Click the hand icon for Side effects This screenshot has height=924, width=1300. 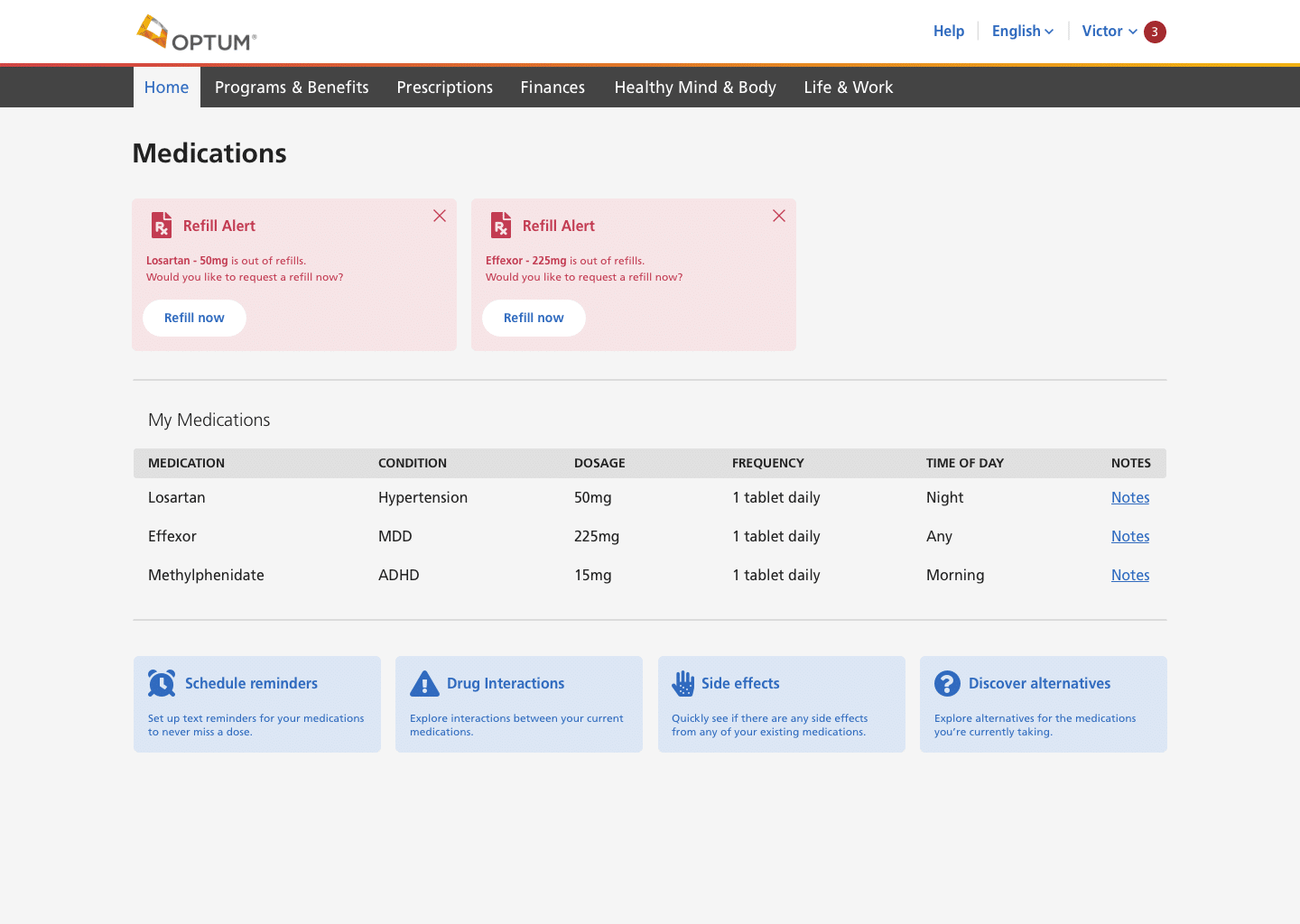point(683,683)
